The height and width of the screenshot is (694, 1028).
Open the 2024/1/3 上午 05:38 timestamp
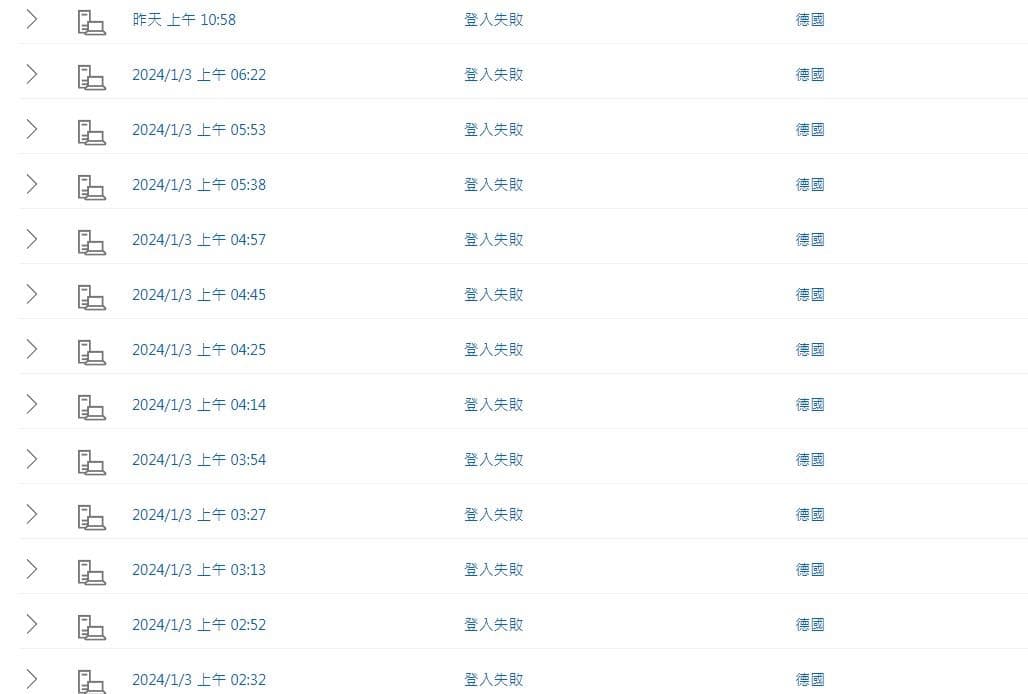199,185
